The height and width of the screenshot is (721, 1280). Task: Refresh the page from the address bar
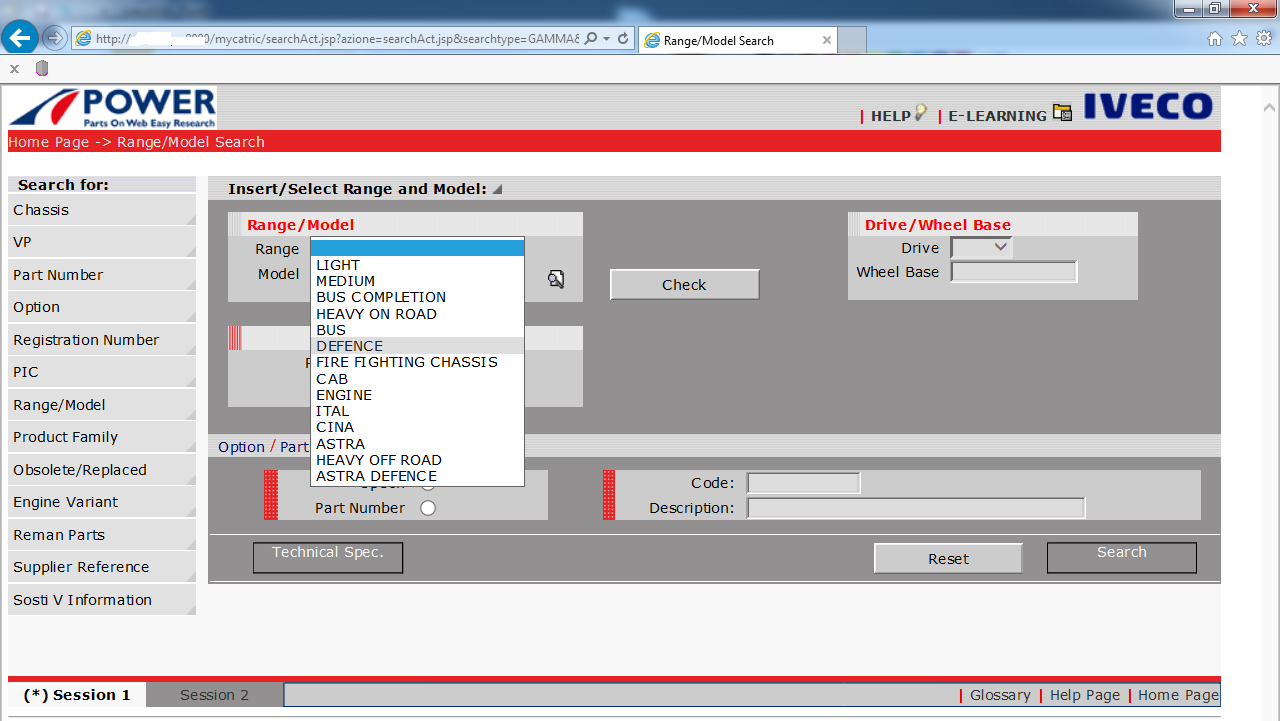click(623, 38)
